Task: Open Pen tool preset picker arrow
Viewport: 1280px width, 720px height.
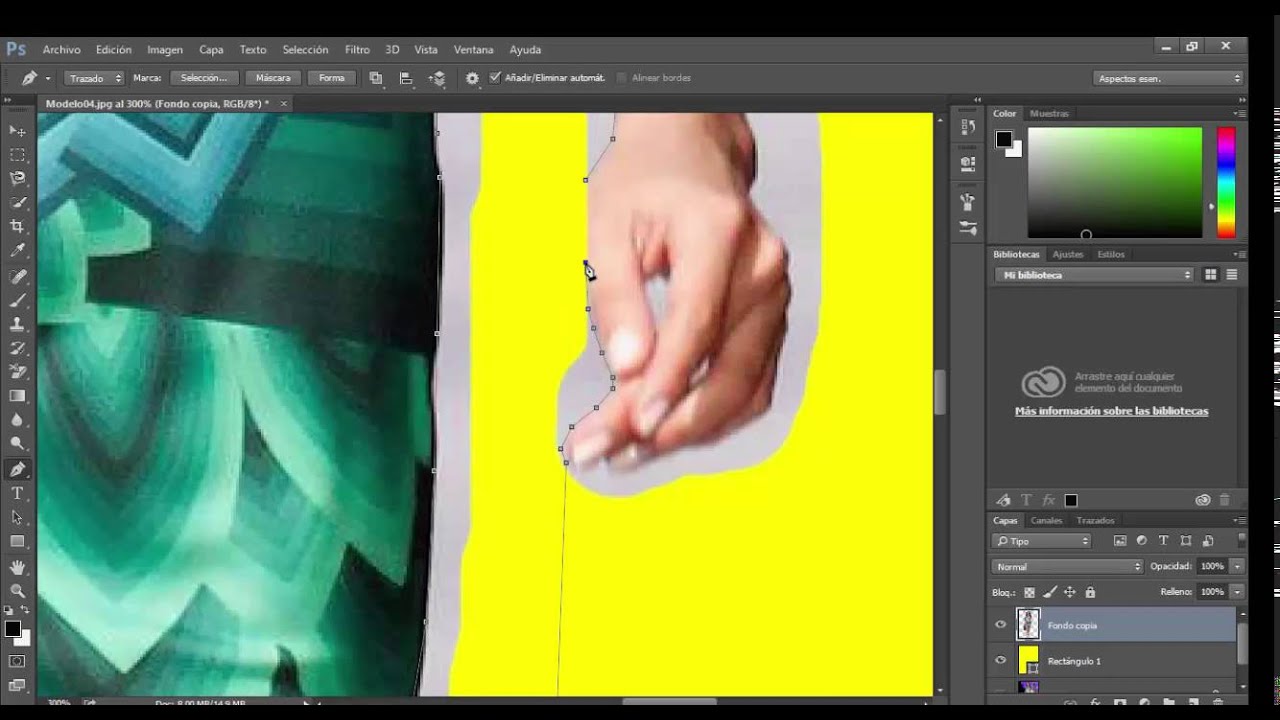Action: tap(47, 78)
